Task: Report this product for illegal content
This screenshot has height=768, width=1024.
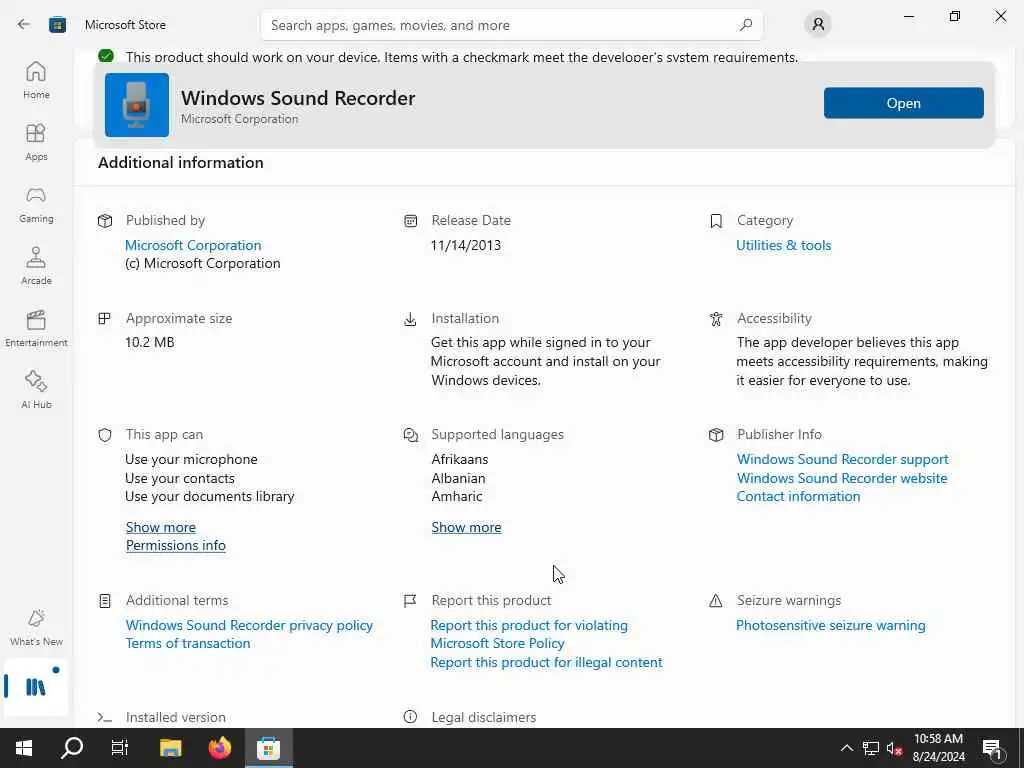Action: tap(546, 662)
